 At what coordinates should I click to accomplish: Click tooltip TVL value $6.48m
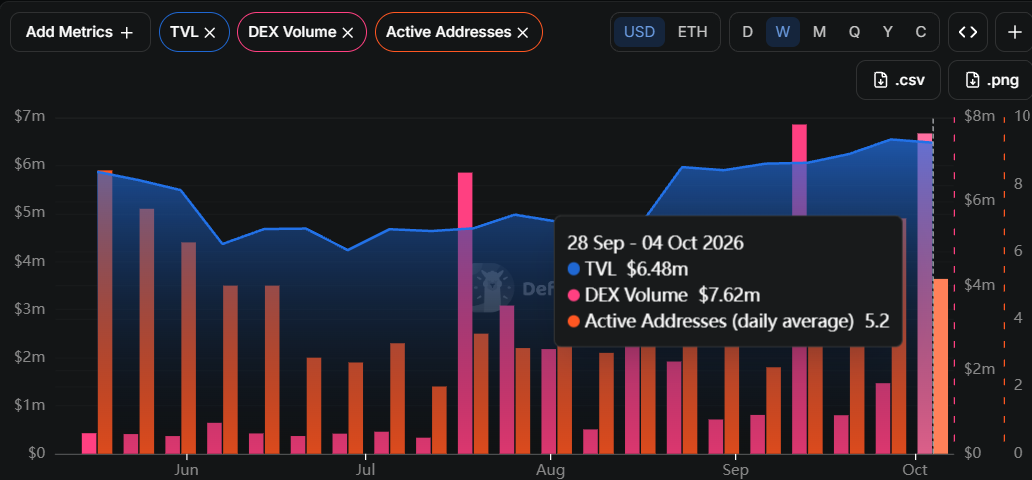point(658,269)
